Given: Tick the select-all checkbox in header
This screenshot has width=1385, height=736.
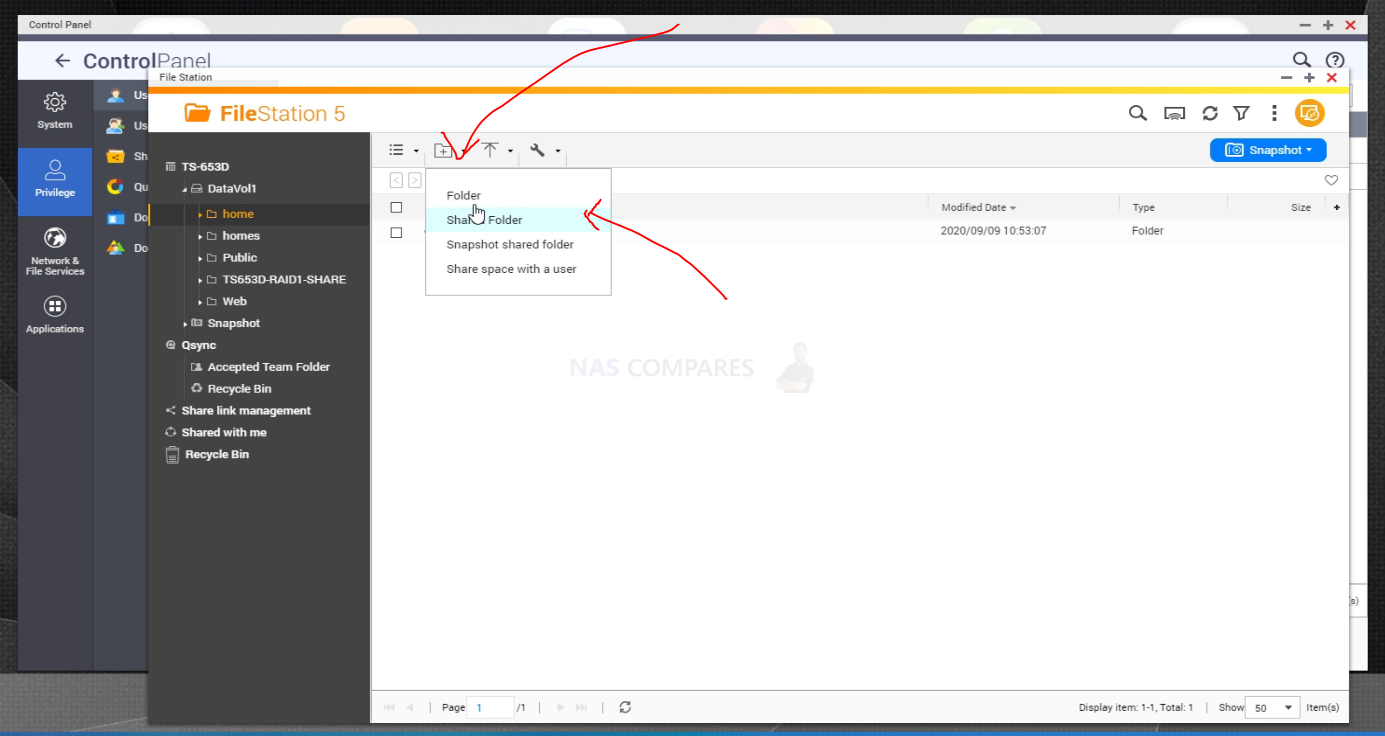Looking at the screenshot, I should coord(396,207).
